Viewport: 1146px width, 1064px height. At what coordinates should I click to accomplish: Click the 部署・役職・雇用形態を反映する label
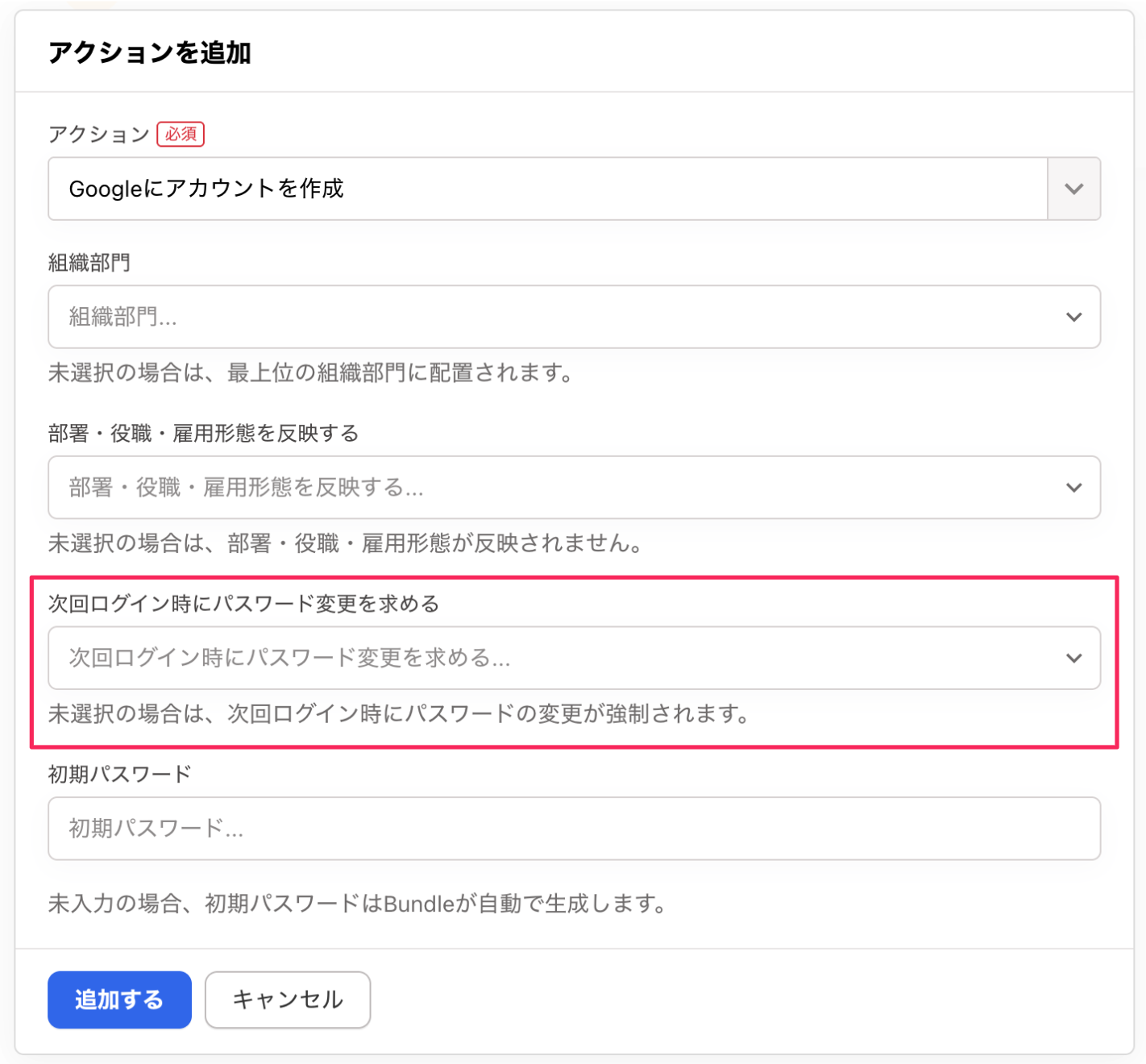203,434
